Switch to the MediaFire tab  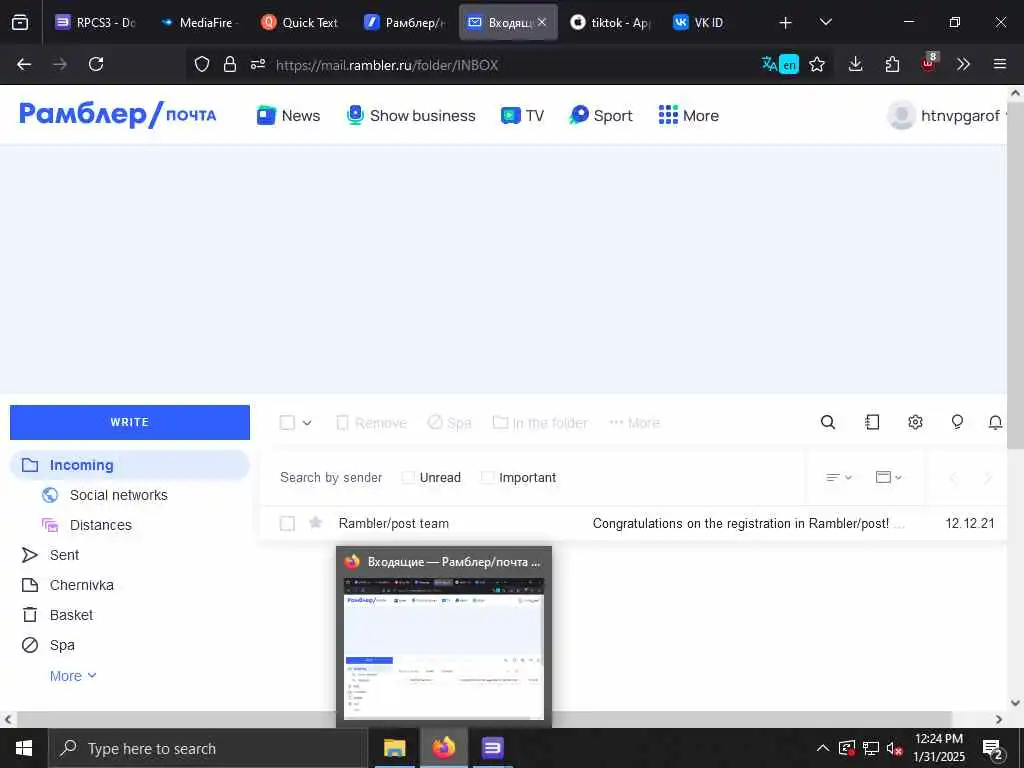[x=197, y=22]
